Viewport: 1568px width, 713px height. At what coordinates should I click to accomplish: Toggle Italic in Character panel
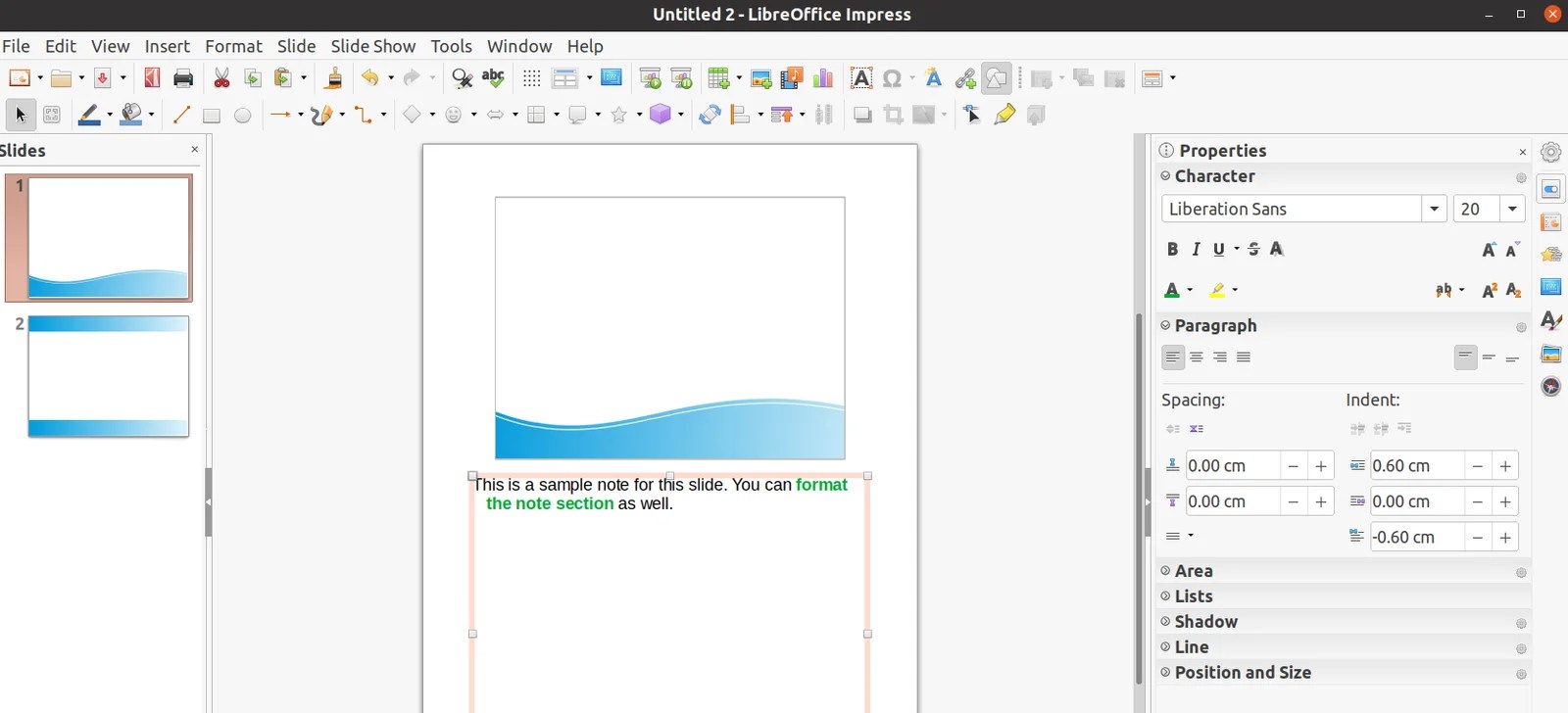pyautogui.click(x=1196, y=250)
